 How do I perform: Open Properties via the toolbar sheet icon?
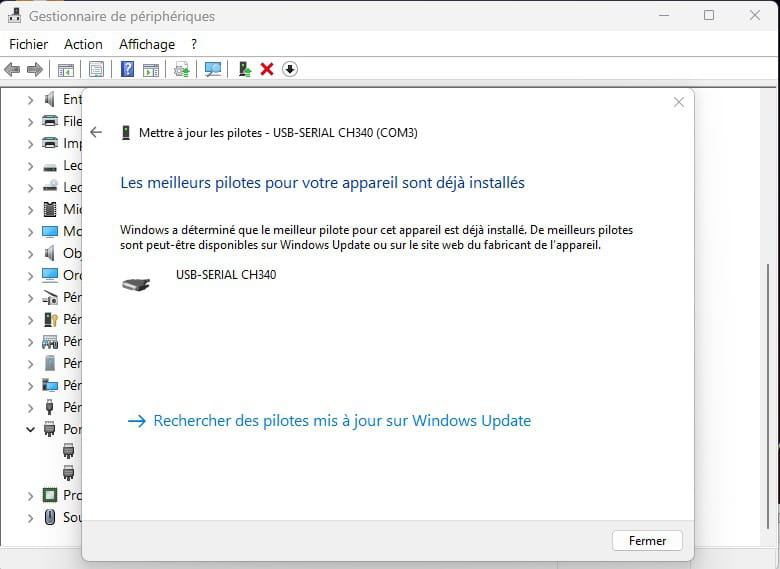[x=97, y=69]
